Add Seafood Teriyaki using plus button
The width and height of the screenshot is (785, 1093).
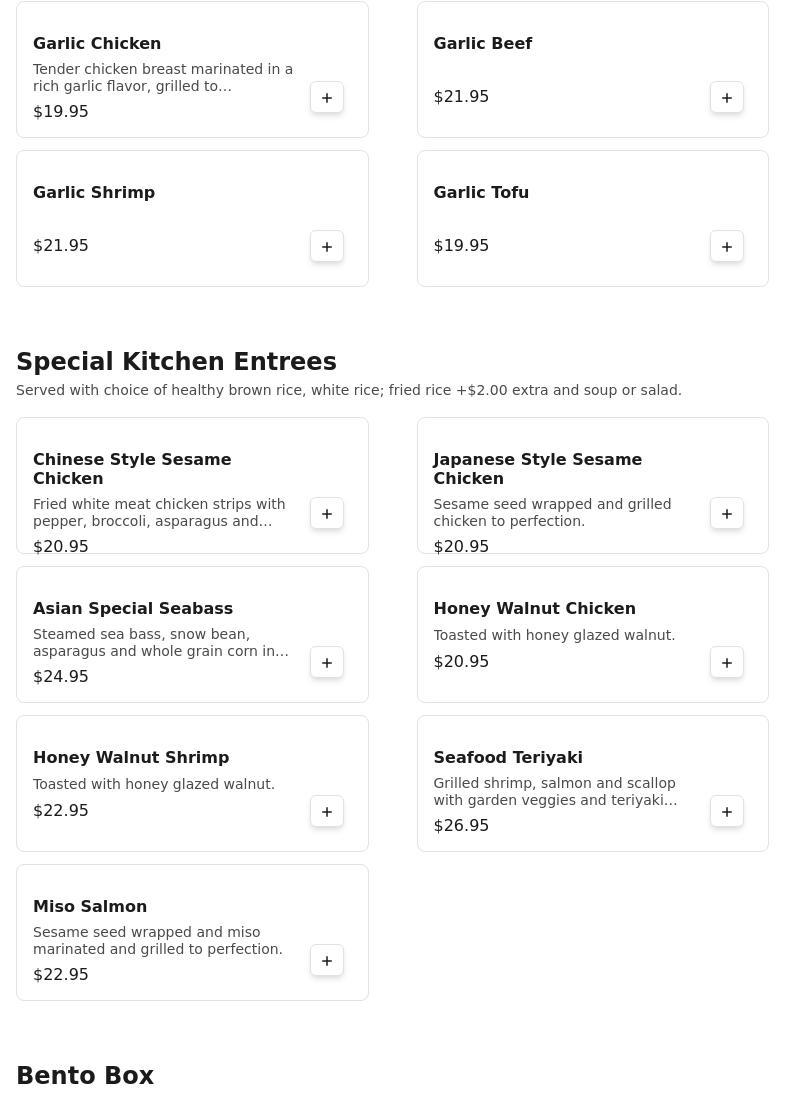pos(726,812)
